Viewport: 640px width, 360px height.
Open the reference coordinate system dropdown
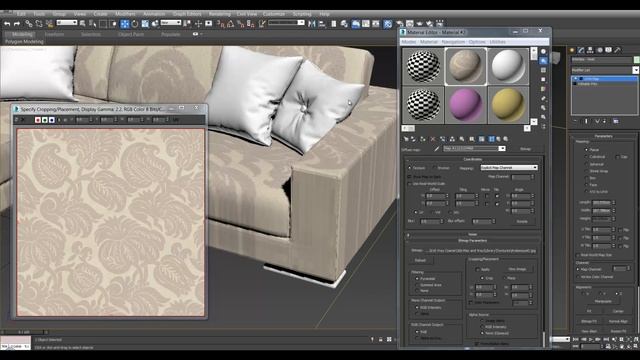(x=171, y=23)
